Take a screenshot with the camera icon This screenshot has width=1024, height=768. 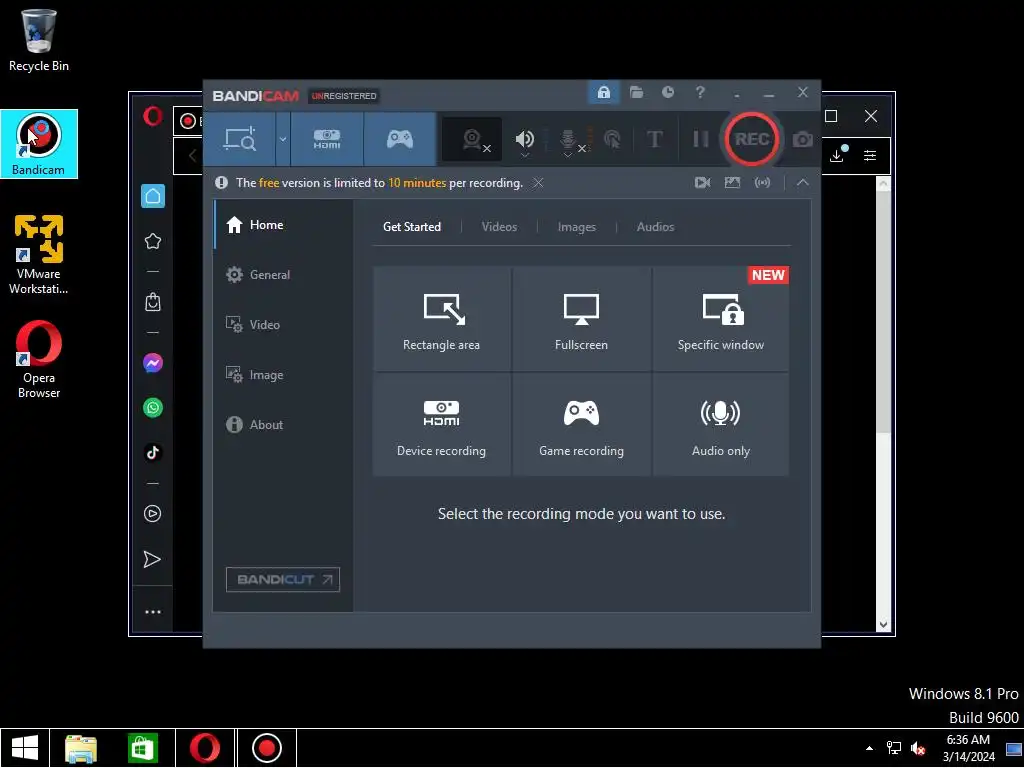coord(803,139)
